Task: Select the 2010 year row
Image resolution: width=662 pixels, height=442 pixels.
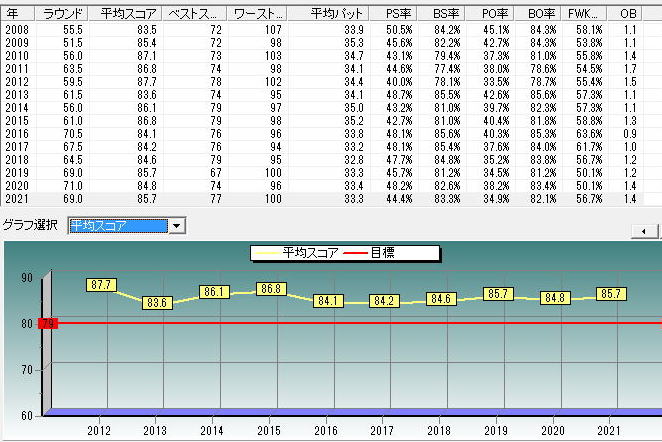Action: 321,56
